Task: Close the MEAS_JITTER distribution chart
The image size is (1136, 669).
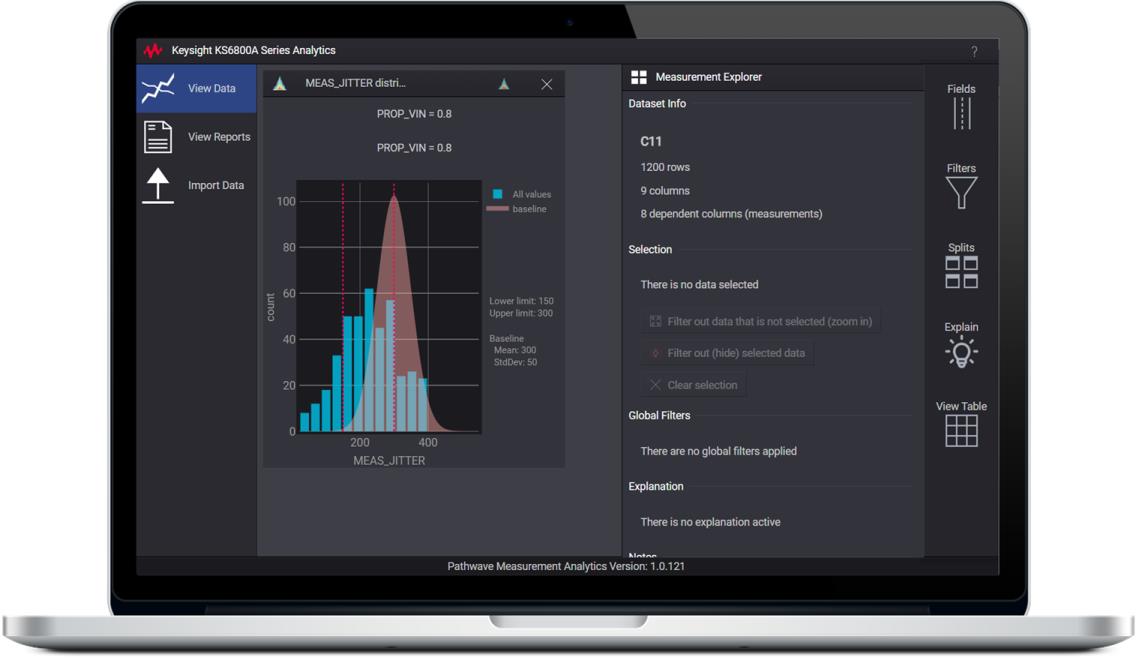Action: point(546,84)
